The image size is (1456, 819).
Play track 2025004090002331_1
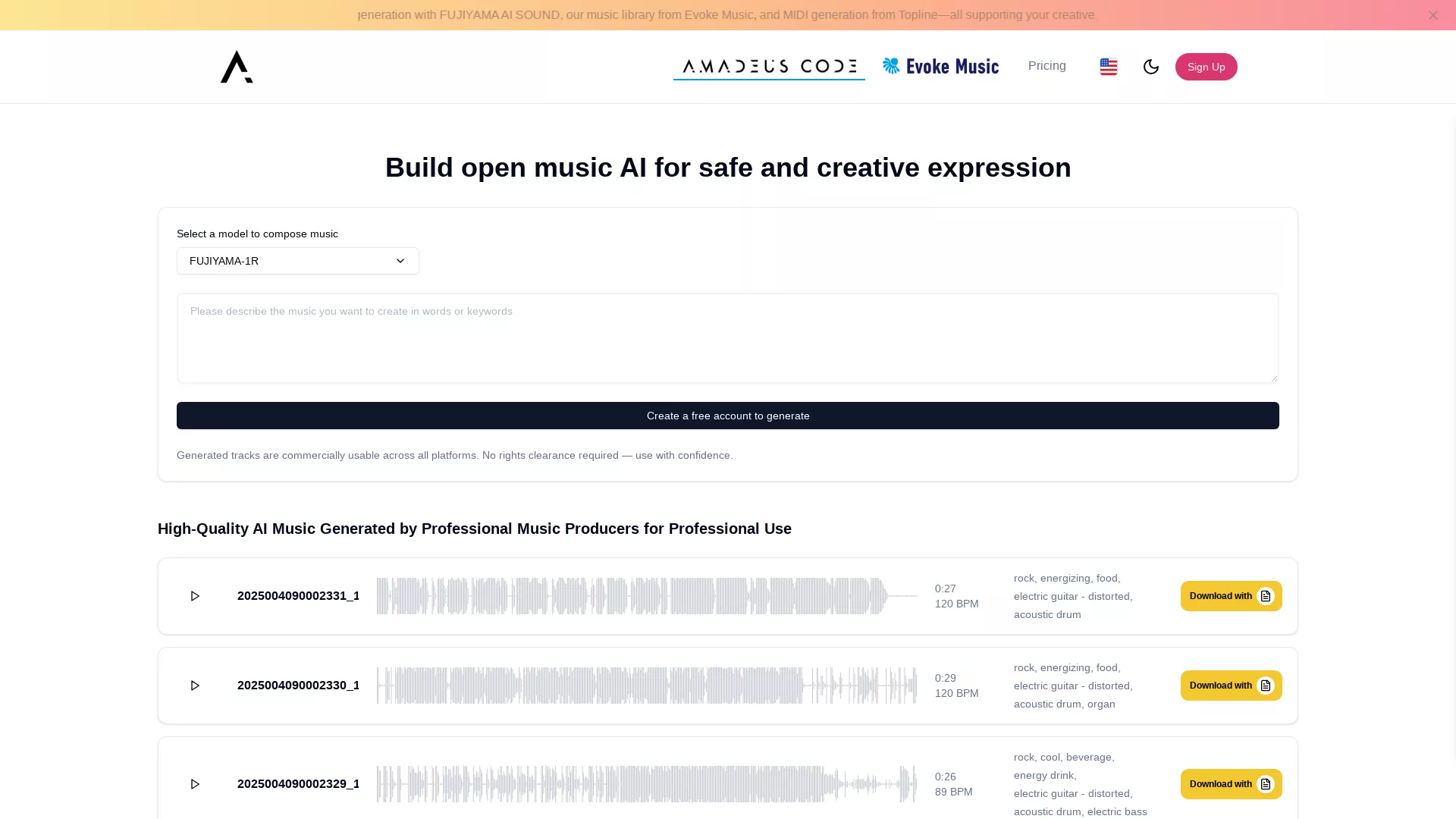point(195,596)
